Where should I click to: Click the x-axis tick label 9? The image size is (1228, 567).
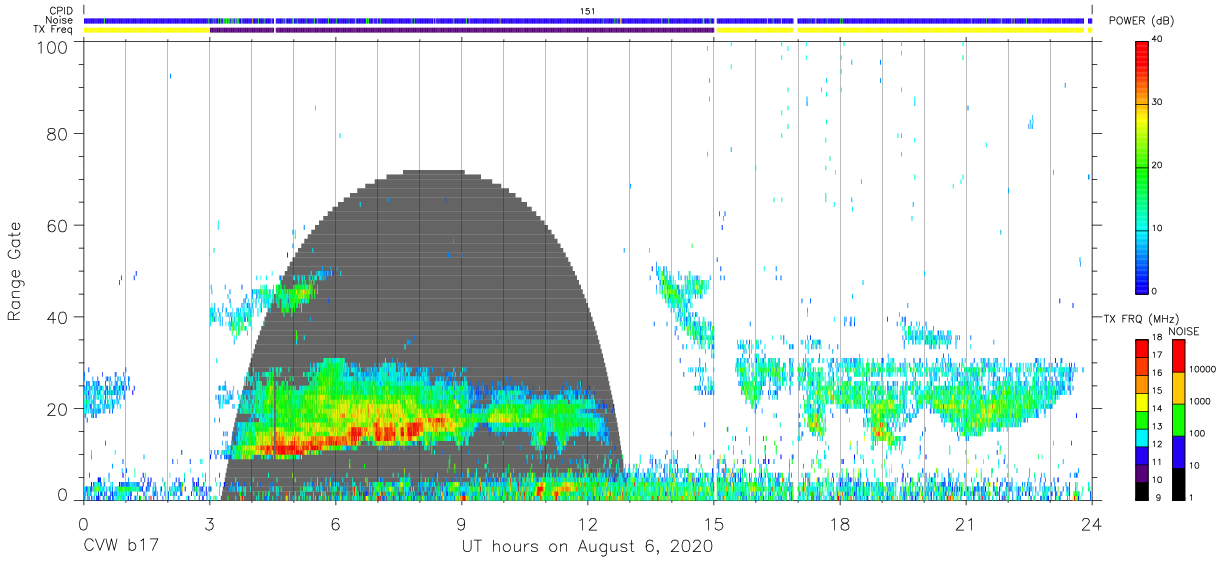point(461,523)
